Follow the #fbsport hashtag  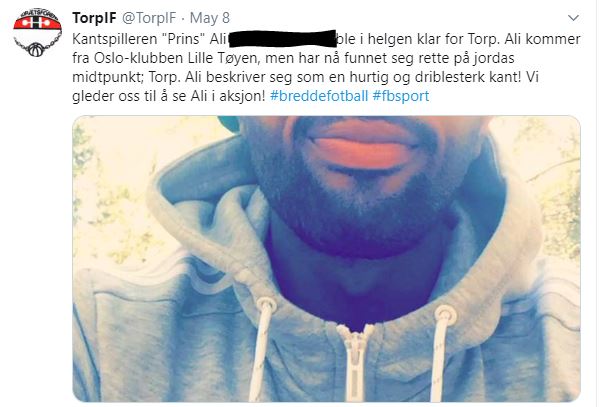(400, 96)
